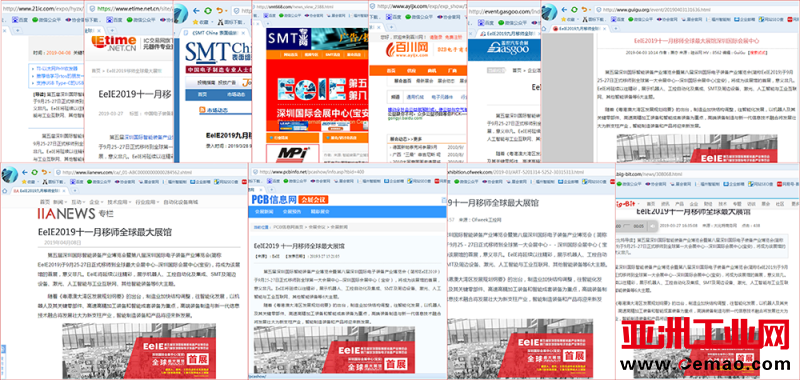Open 市场动态 in SMT China blue nav
Image resolution: width=800 pixels, height=380 pixels.
point(236,94)
